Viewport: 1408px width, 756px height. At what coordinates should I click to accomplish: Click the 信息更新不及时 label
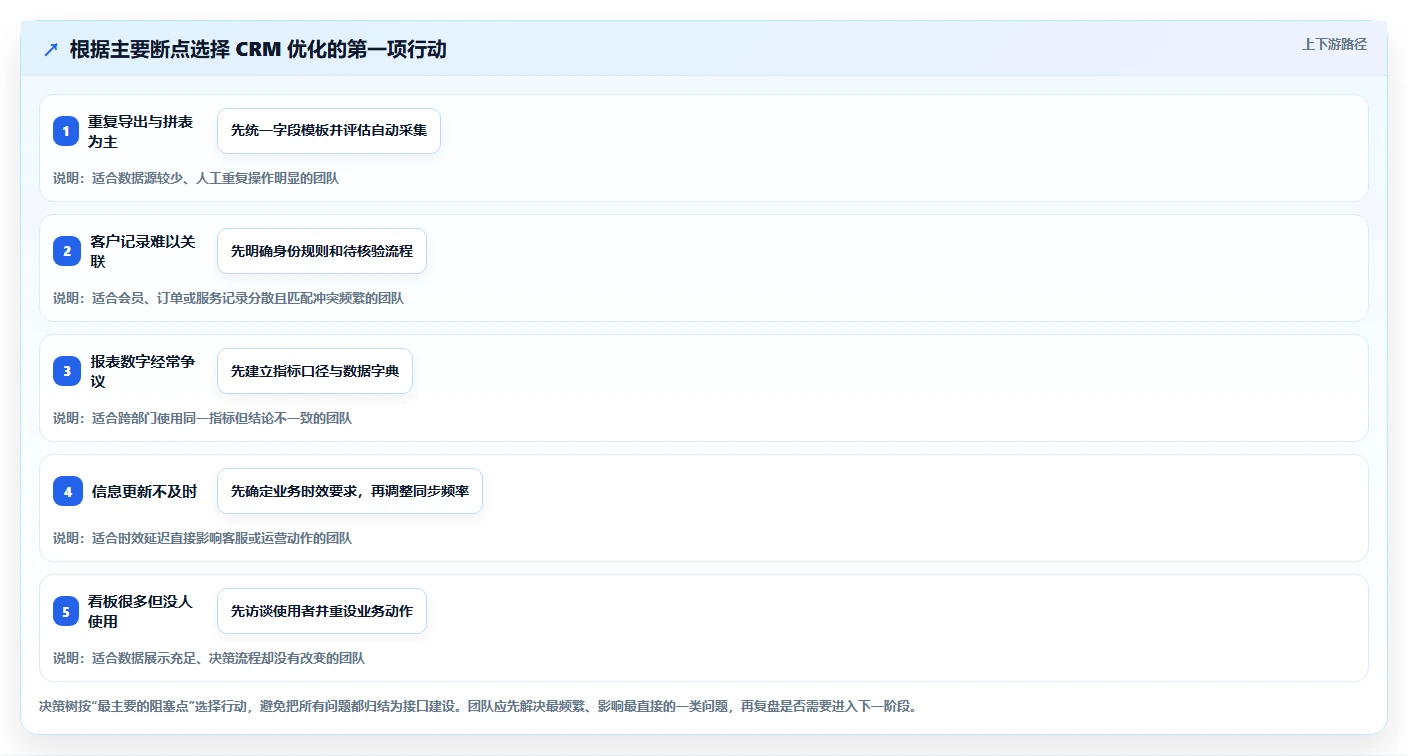tap(144, 491)
